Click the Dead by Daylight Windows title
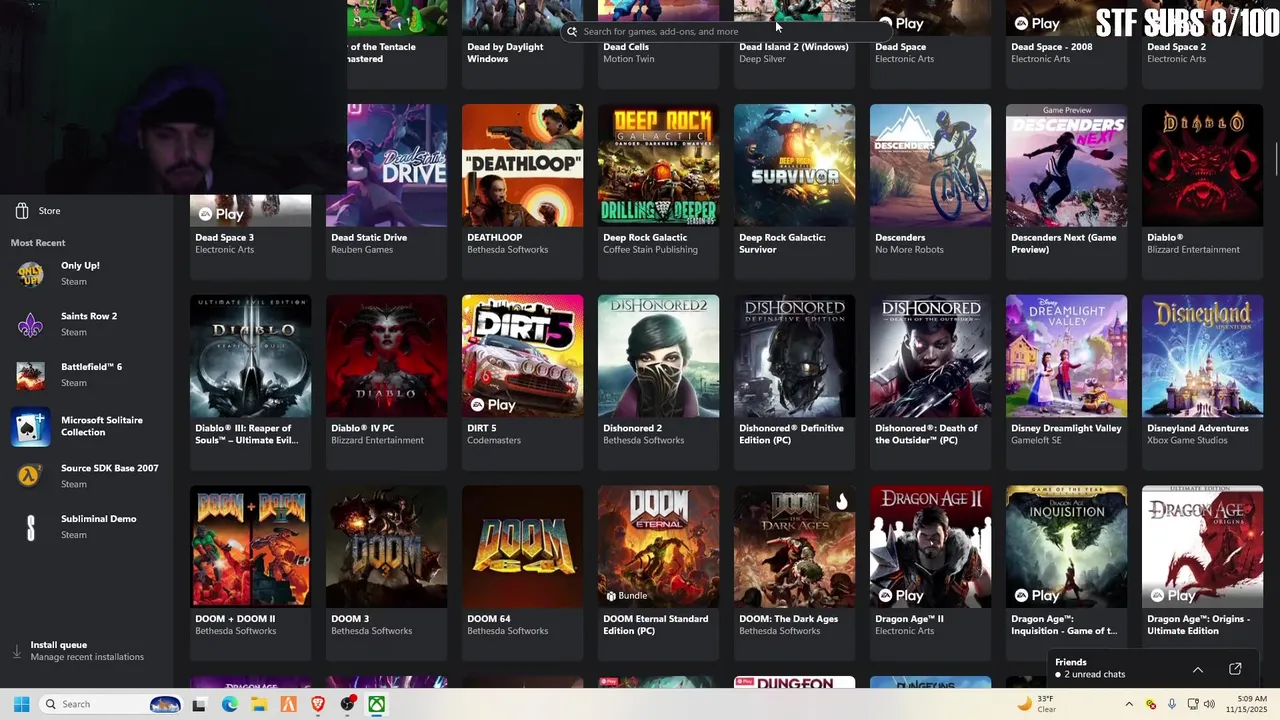Viewport: 1280px width, 720px height. (x=505, y=53)
